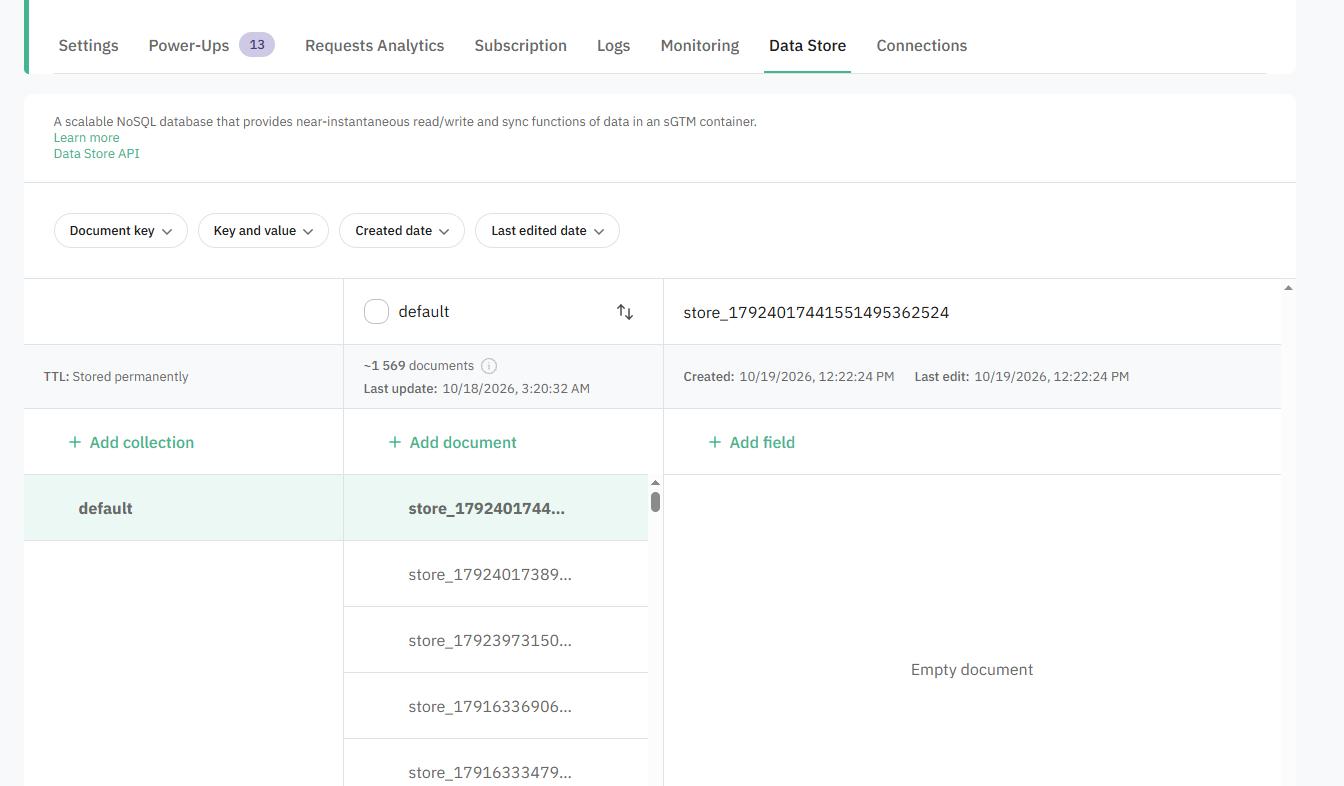Open the Document key filter dropdown

[121, 231]
